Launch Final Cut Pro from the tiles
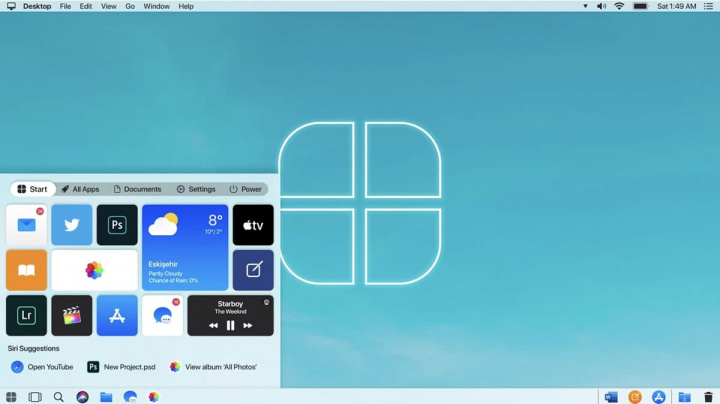Screen dimensions: 720x404 72,316
